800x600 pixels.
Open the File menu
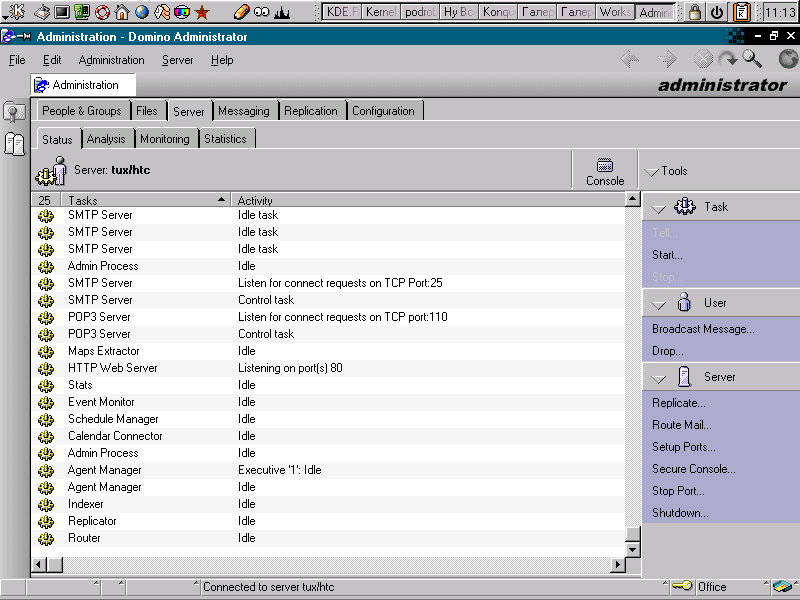tap(17, 60)
